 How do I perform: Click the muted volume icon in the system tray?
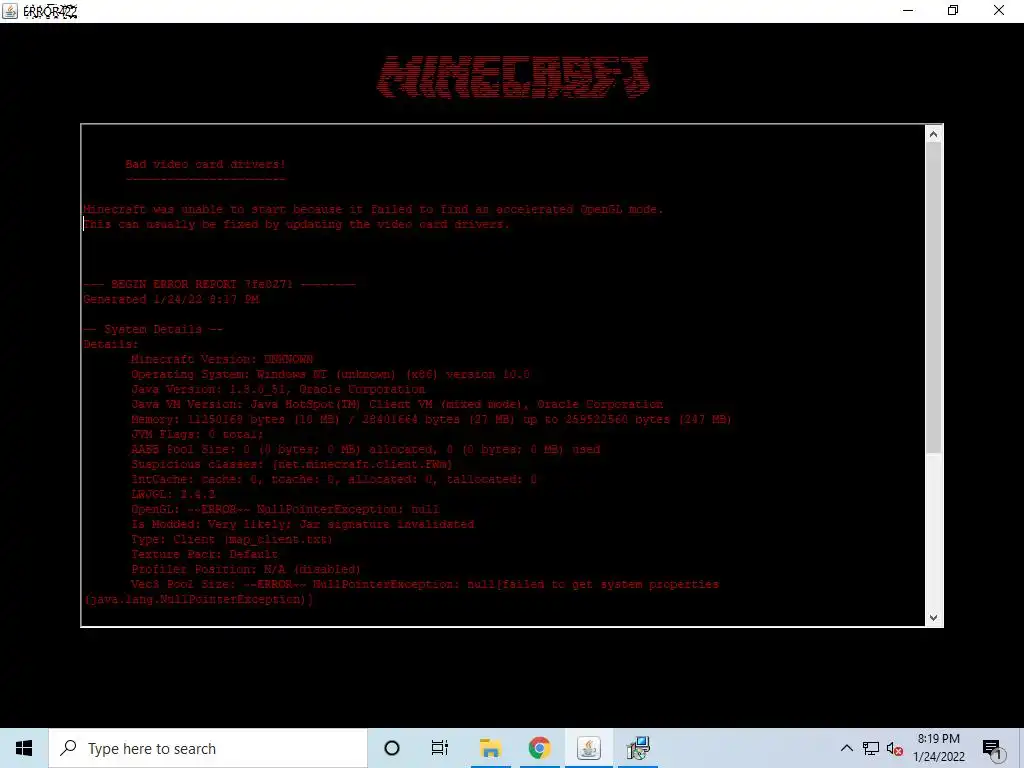coord(895,748)
